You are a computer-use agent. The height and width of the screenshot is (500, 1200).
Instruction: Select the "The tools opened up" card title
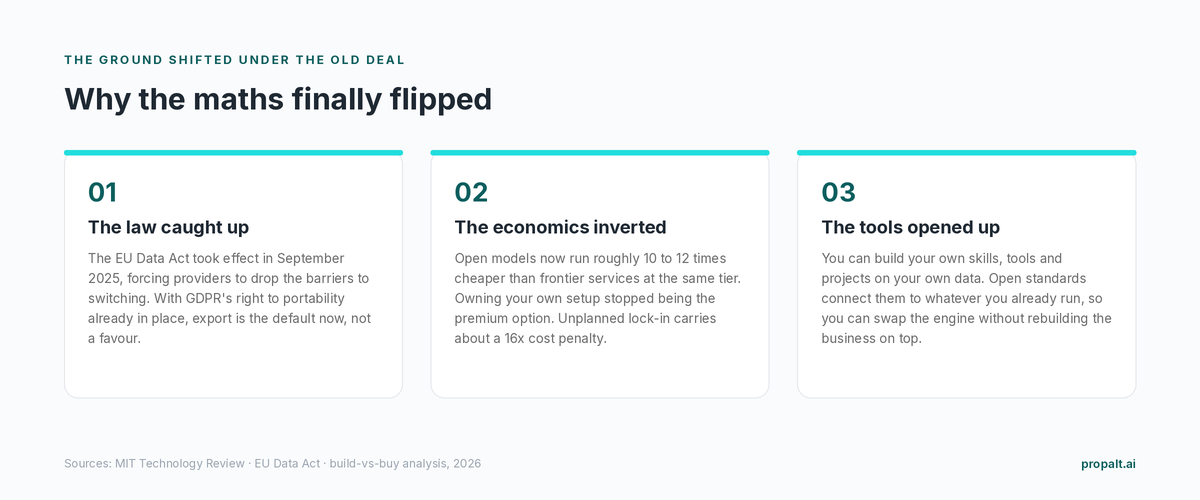(x=911, y=227)
